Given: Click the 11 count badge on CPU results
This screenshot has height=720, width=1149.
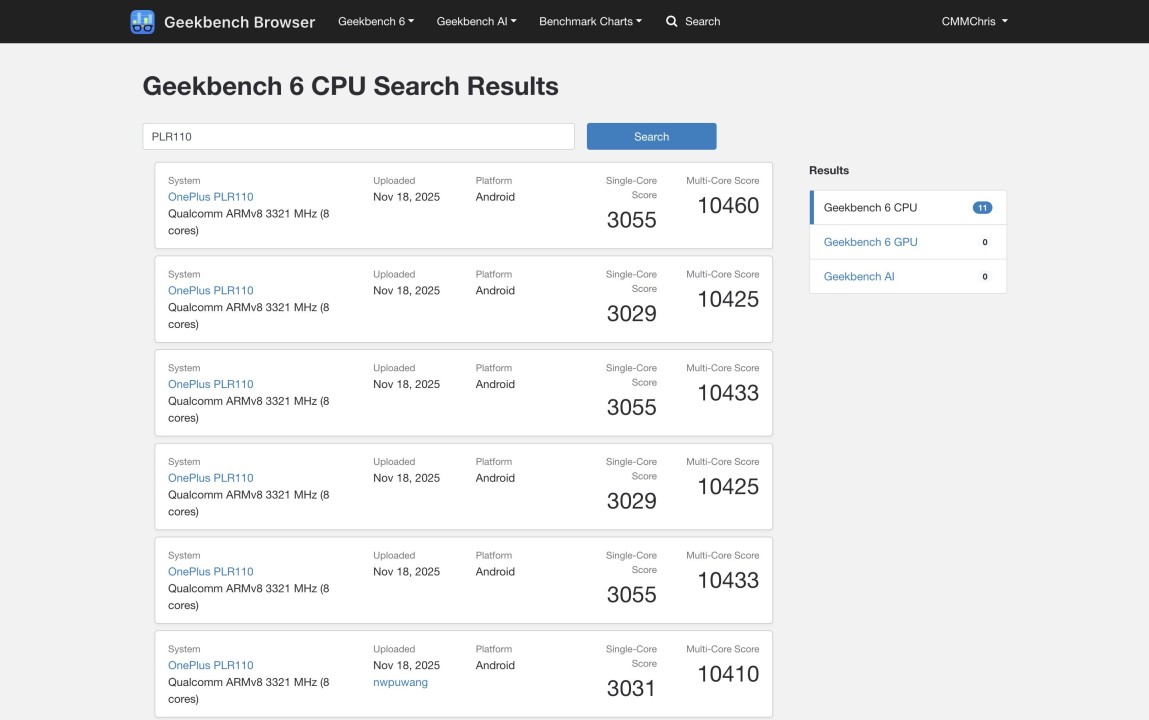Looking at the screenshot, I should coord(982,208).
